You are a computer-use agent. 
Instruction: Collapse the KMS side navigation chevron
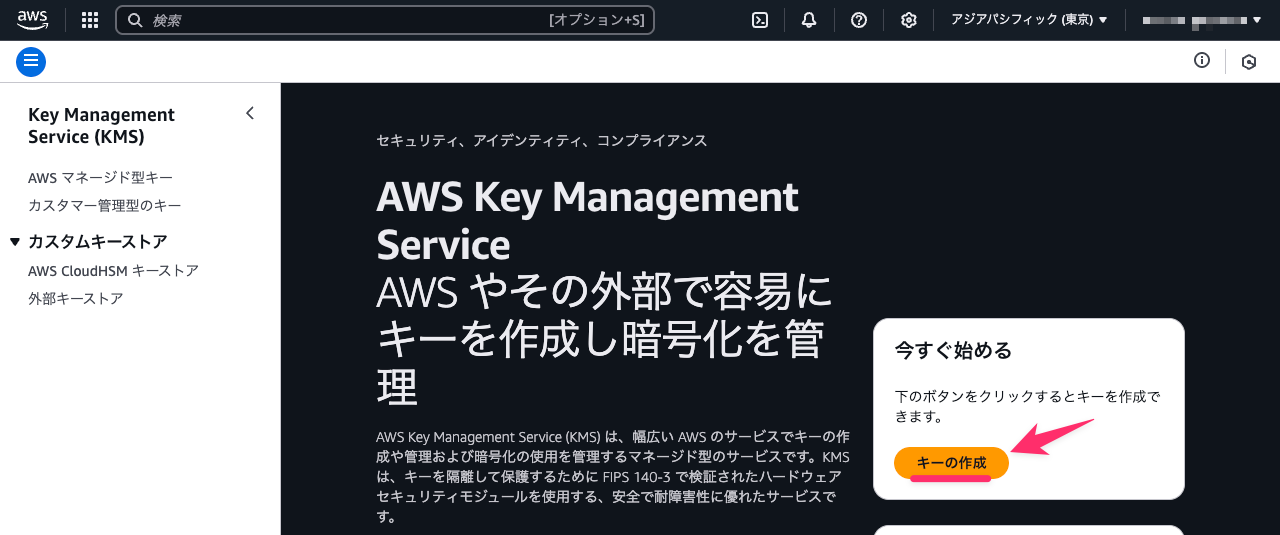click(250, 114)
